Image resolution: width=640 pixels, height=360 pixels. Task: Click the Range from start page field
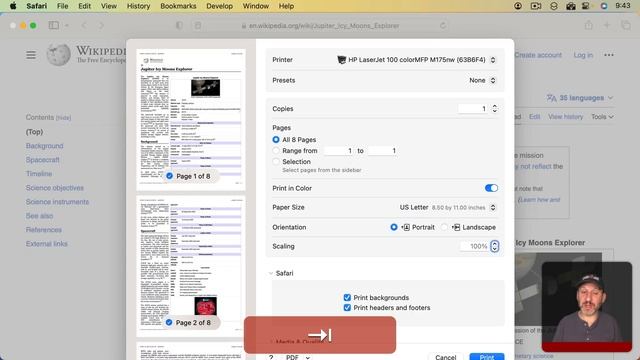coord(338,151)
